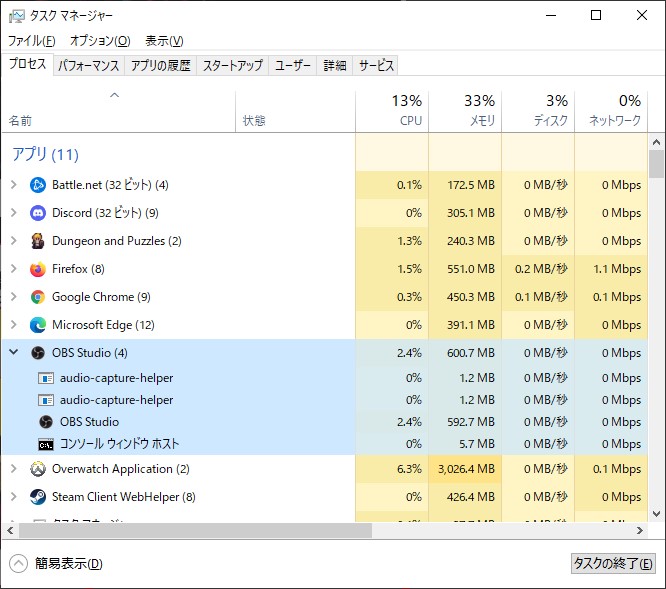Click the Battle.net app icon
This screenshot has height=589, width=666.
38,185
